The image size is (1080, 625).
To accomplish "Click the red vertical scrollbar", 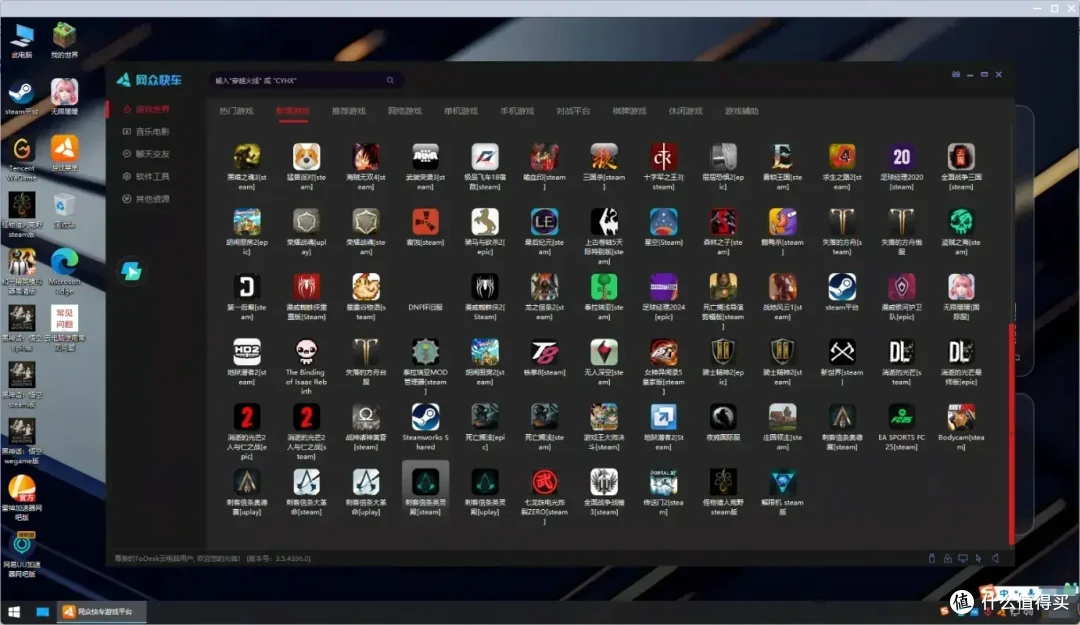I will pyautogui.click(x=1011, y=433).
